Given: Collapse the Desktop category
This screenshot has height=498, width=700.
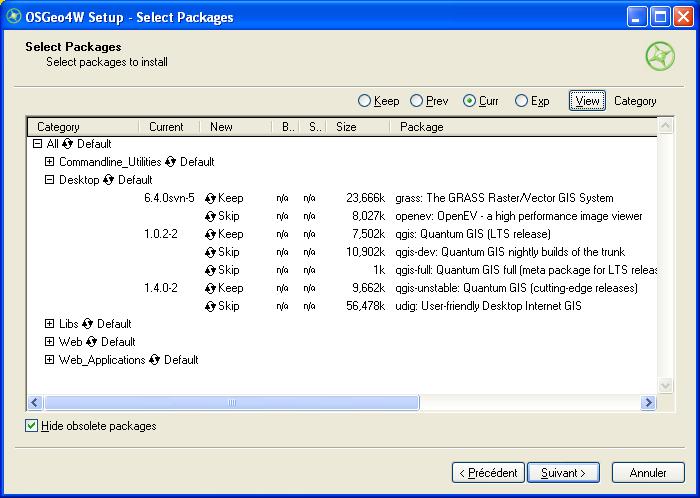Looking at the screenshot, I should [50, 180].
